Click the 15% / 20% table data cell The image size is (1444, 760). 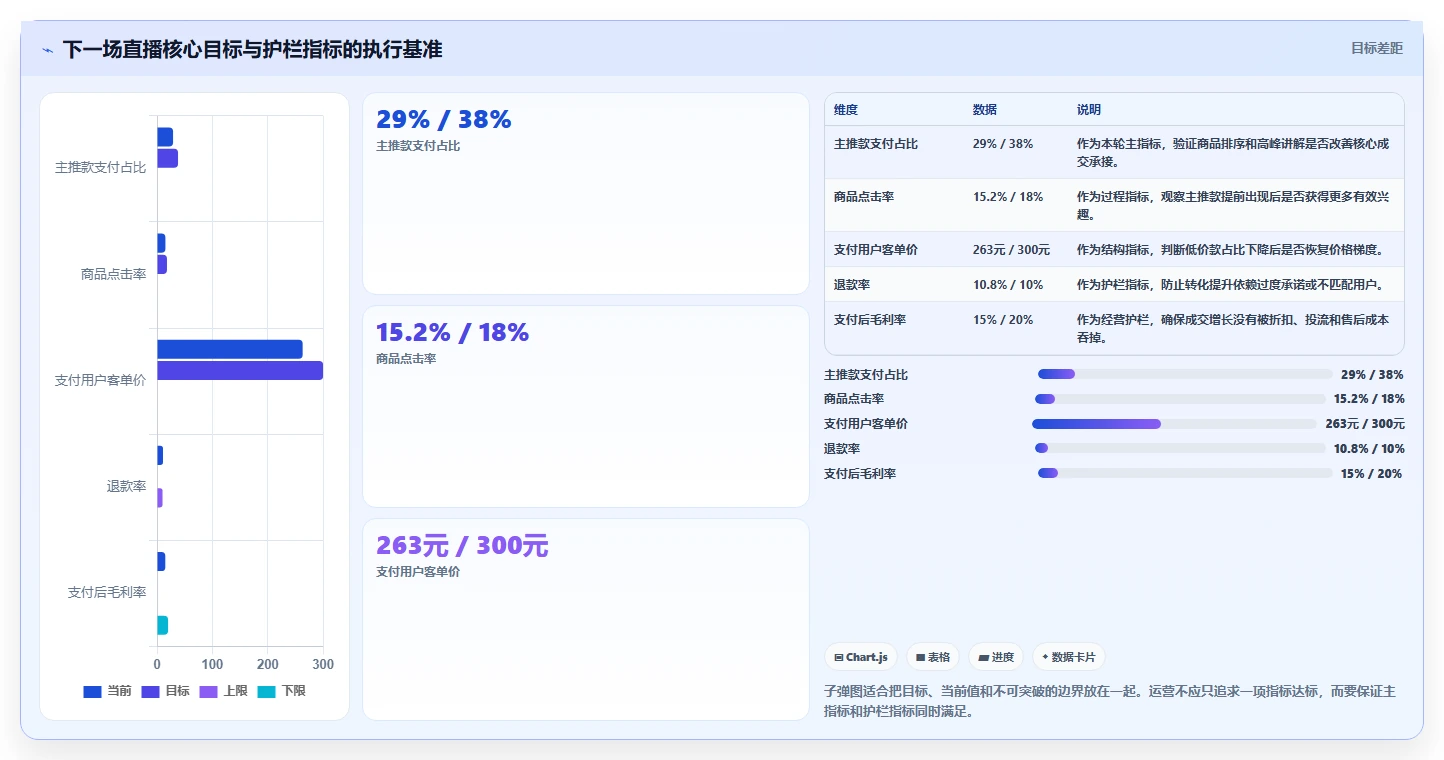(1016, 328)
